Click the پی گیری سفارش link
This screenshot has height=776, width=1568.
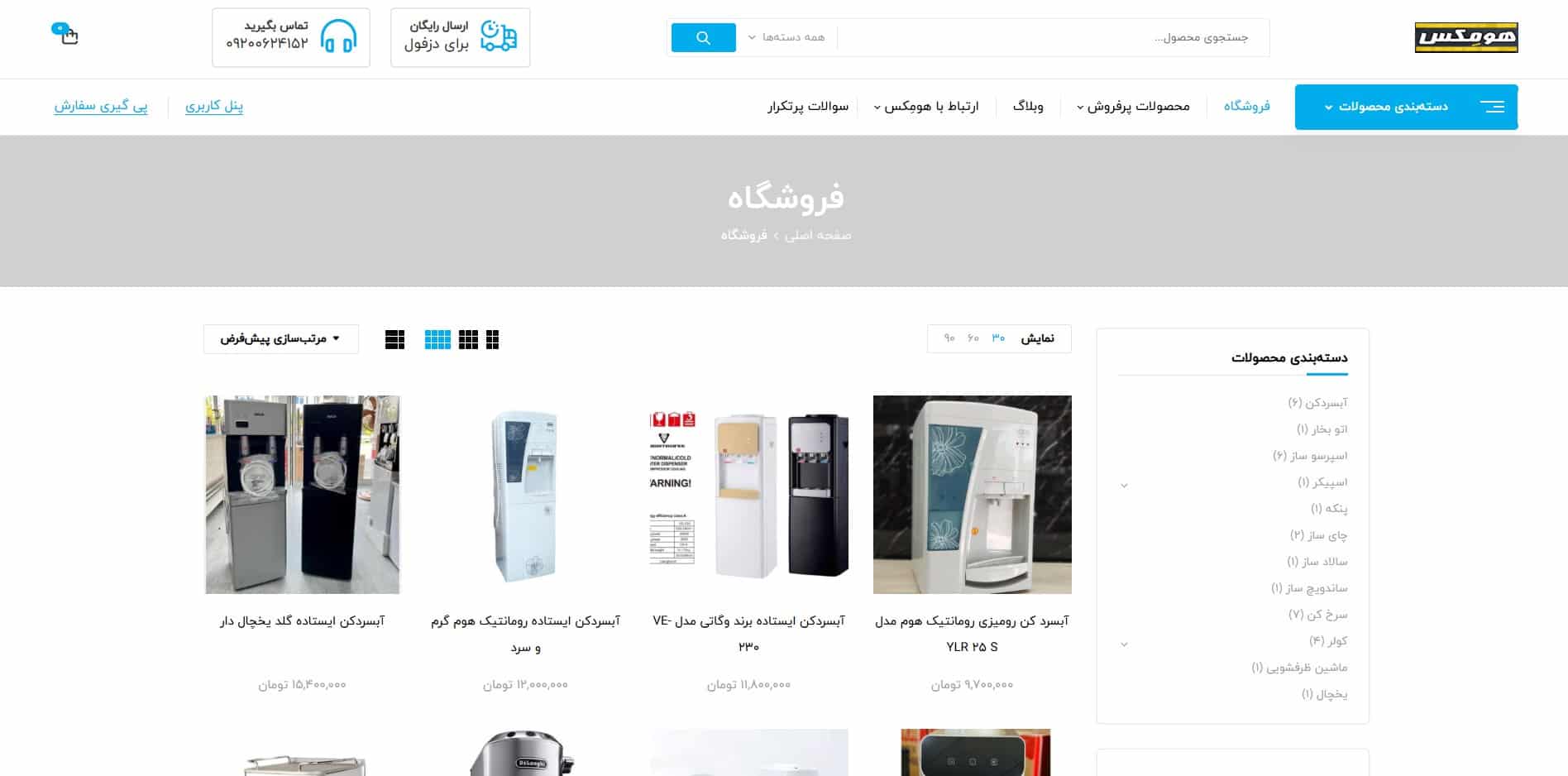click(101, 106)
